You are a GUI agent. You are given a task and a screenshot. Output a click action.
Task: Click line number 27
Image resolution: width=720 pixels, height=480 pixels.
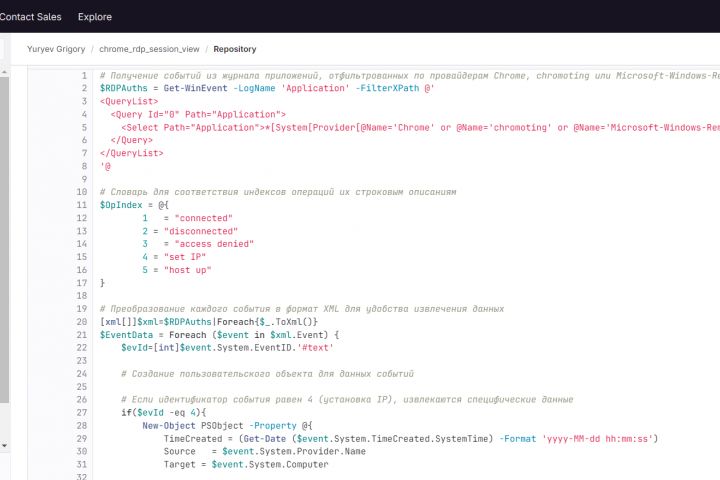pyautogui.click(x=82, y=412)
